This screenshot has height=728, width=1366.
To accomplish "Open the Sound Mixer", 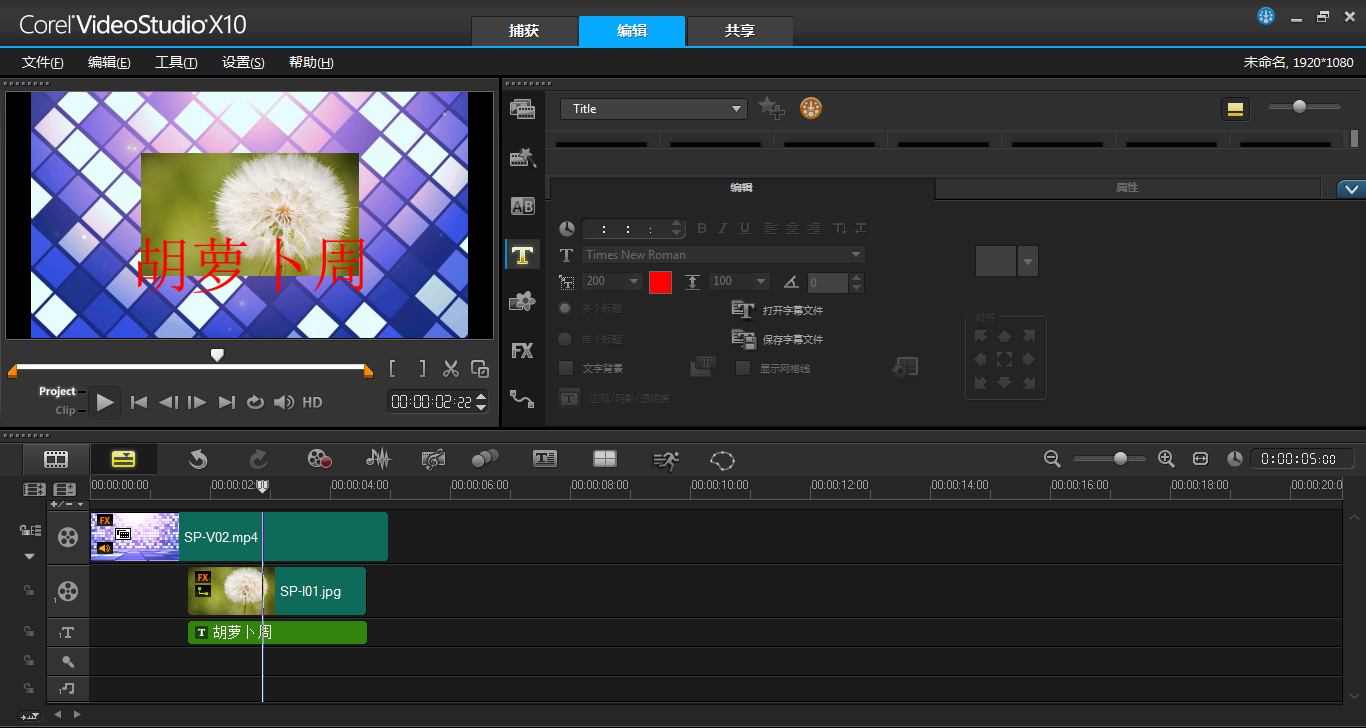I will click(378, 459).
